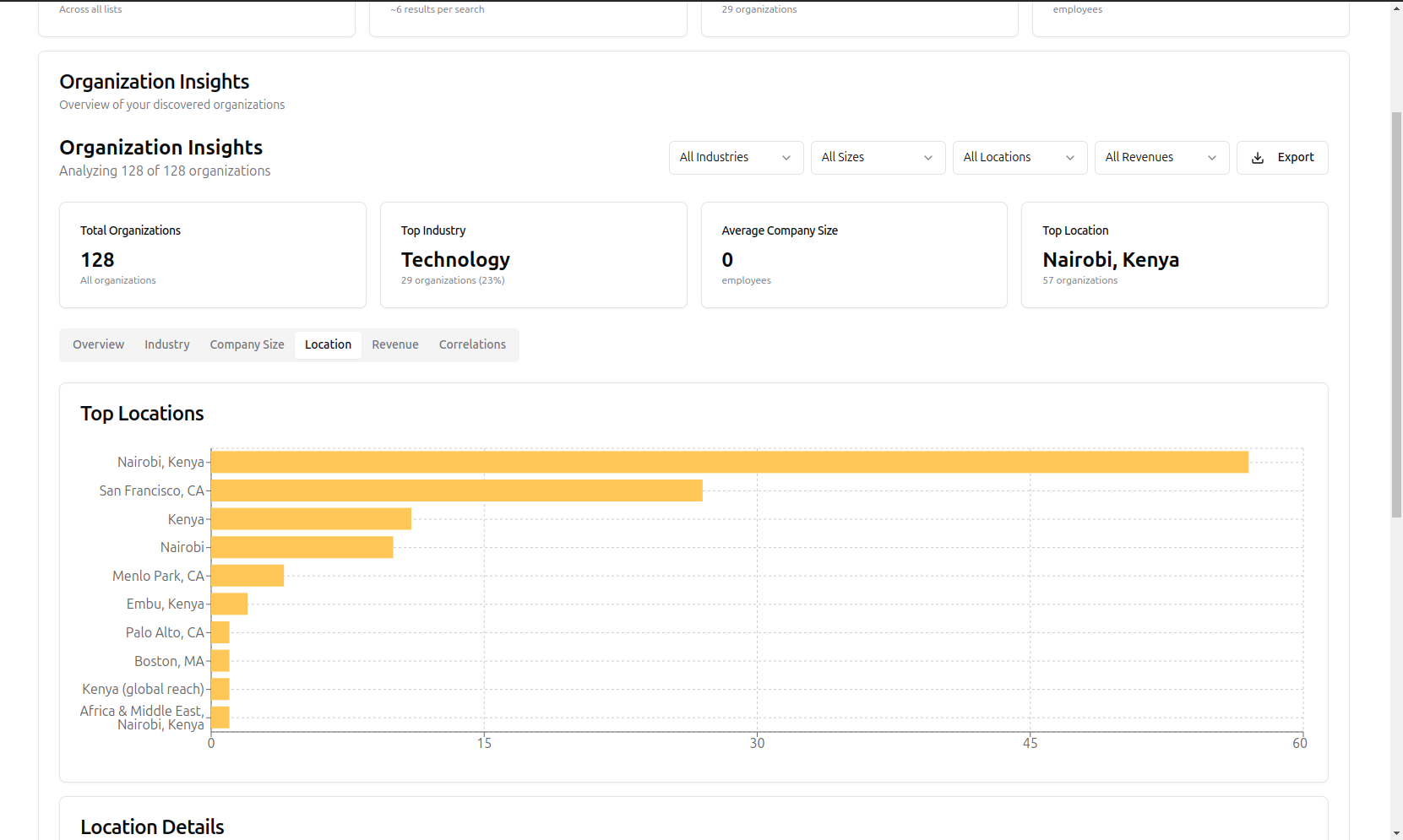
Task: Click the x-axis tick label 30
Action: coord(757,743)
